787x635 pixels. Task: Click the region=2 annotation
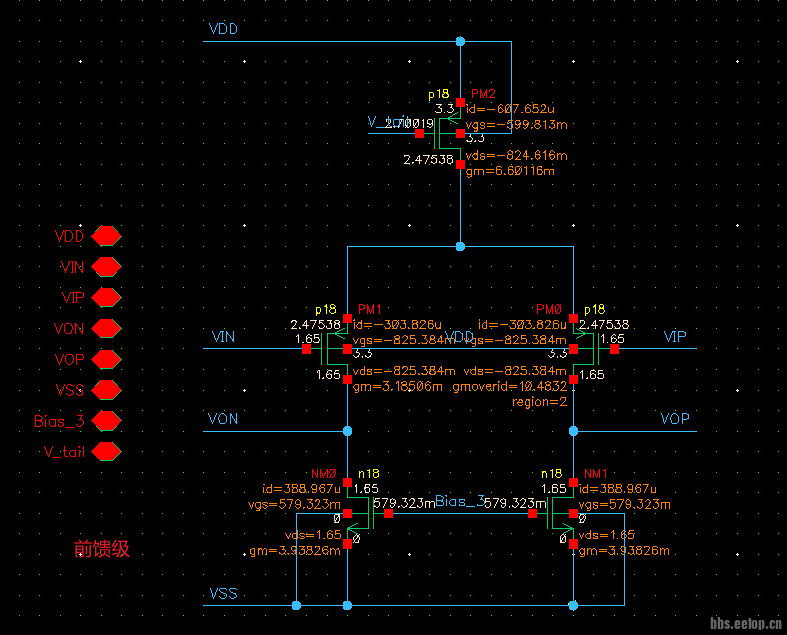(540, 402)
